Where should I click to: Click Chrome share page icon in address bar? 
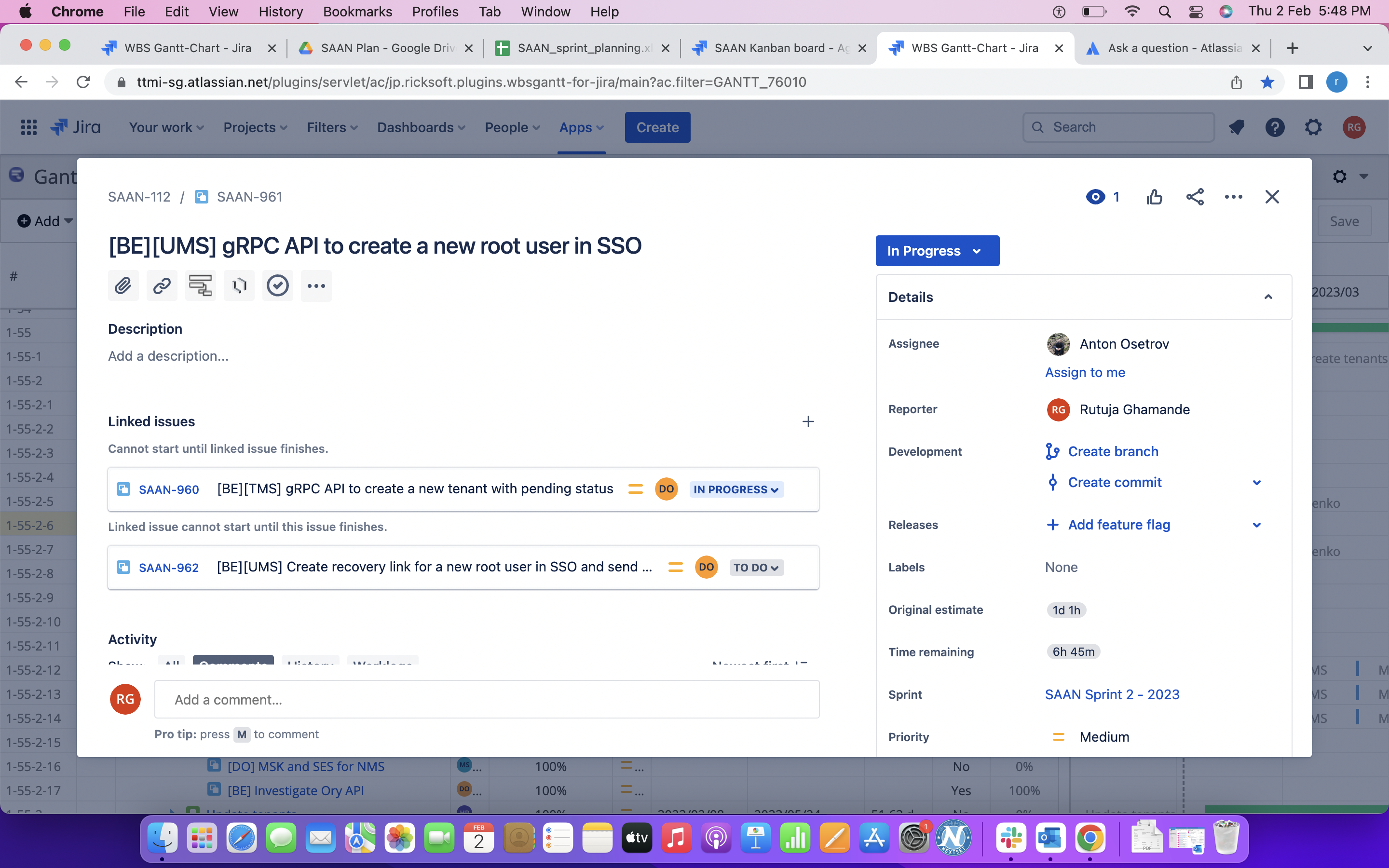tap(1236, 82)
